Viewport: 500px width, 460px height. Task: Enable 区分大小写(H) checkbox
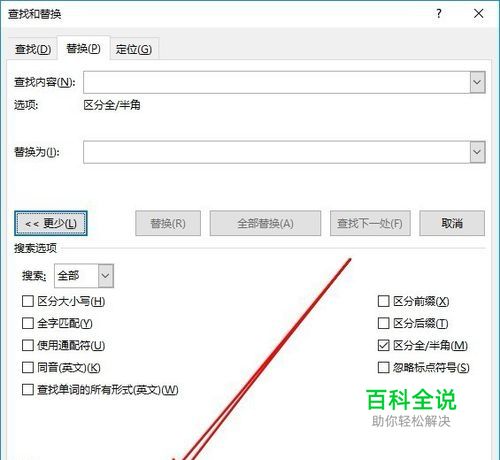pos(28,301)
